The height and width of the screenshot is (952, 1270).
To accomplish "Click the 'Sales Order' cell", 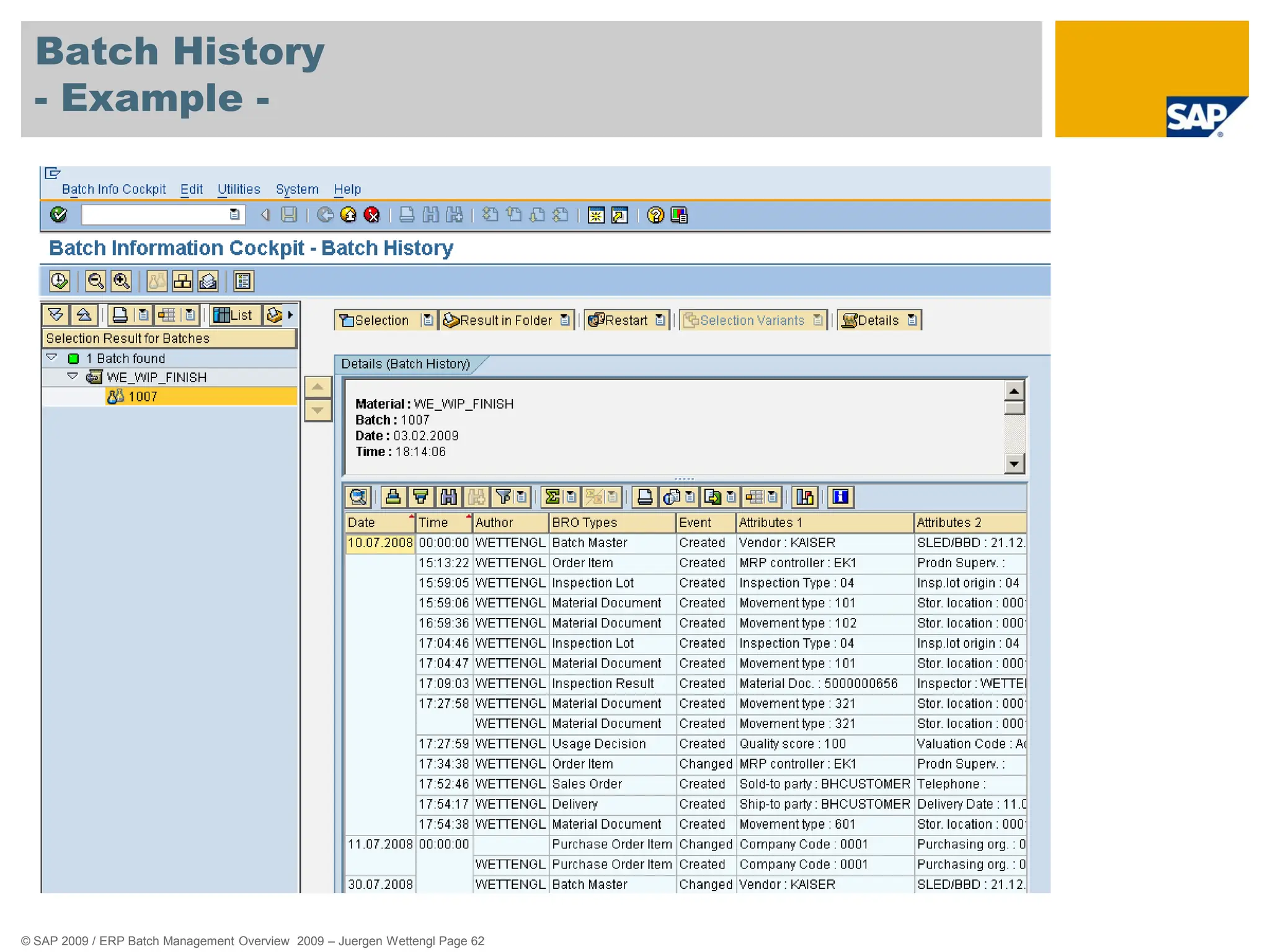I will (x=611, y=784).
